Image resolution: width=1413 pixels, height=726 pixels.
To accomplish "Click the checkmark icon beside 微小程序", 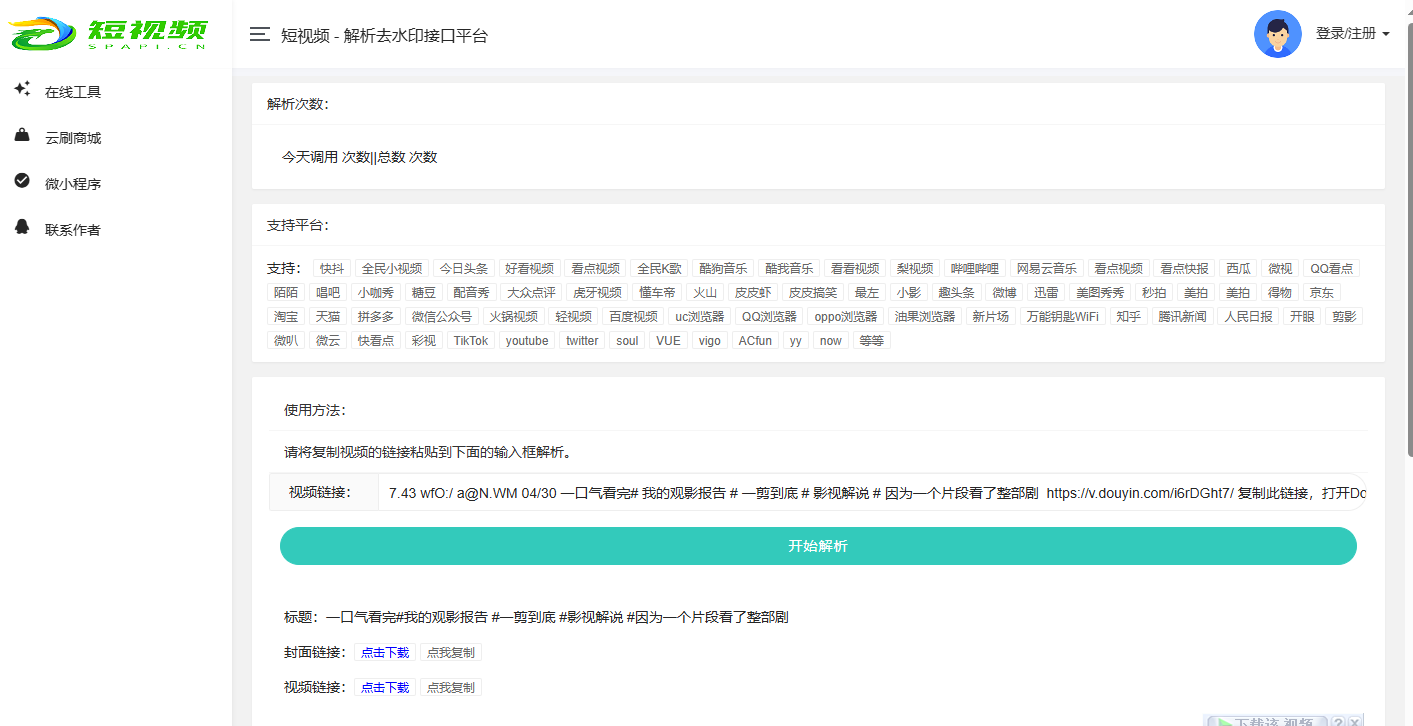I will (x=22, y=181).
